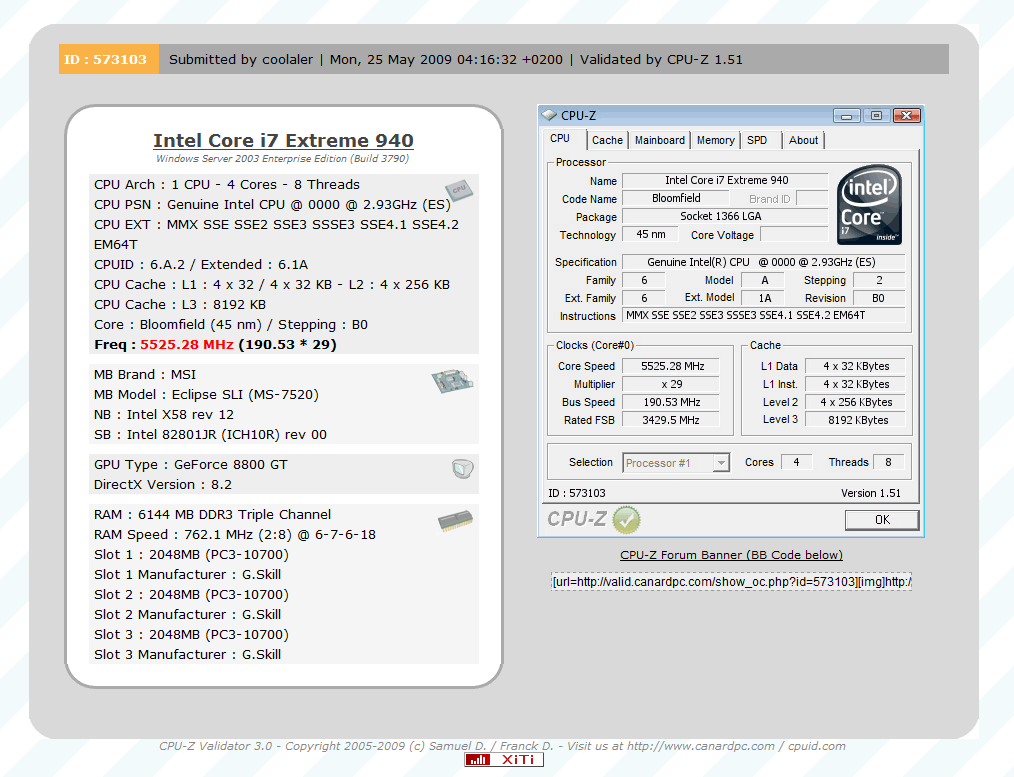Click the Version 1.51 text in CPU-Z

(870, 493)
